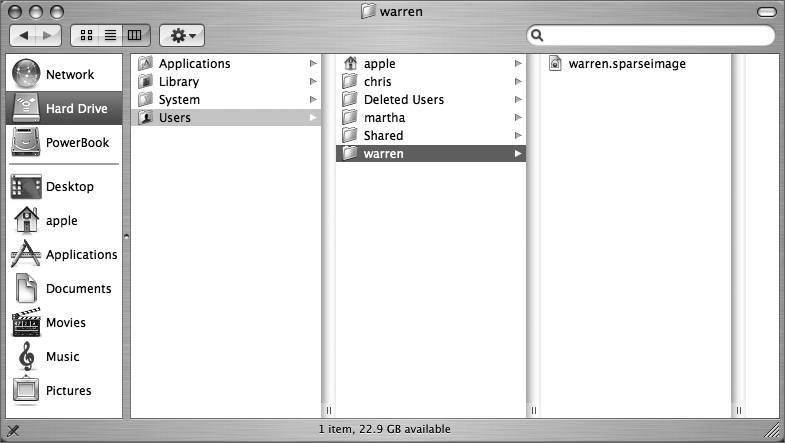Select the System label

(179, 100)
